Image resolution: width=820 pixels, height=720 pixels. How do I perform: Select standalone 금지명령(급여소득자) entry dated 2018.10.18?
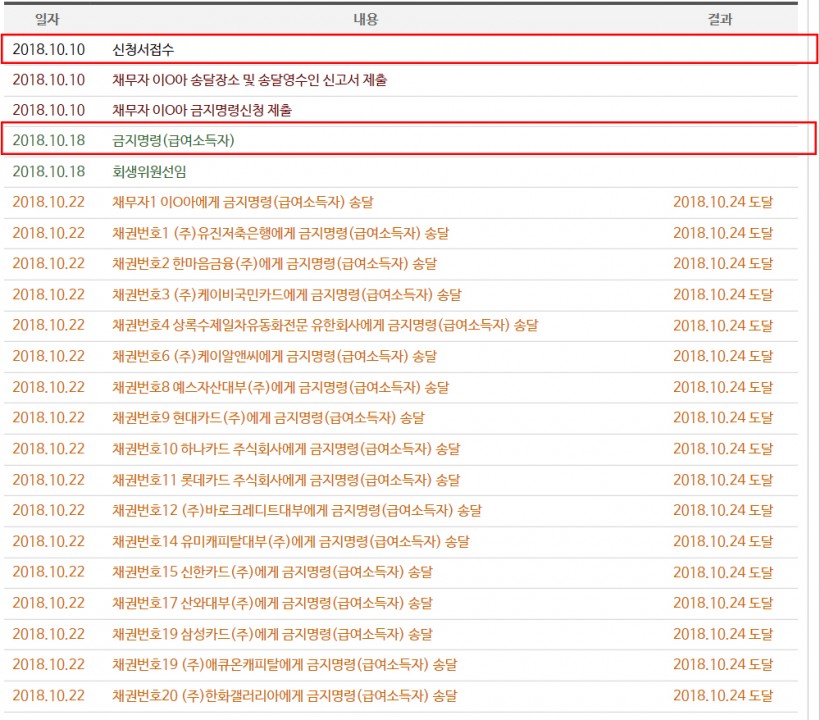(173, 141)
